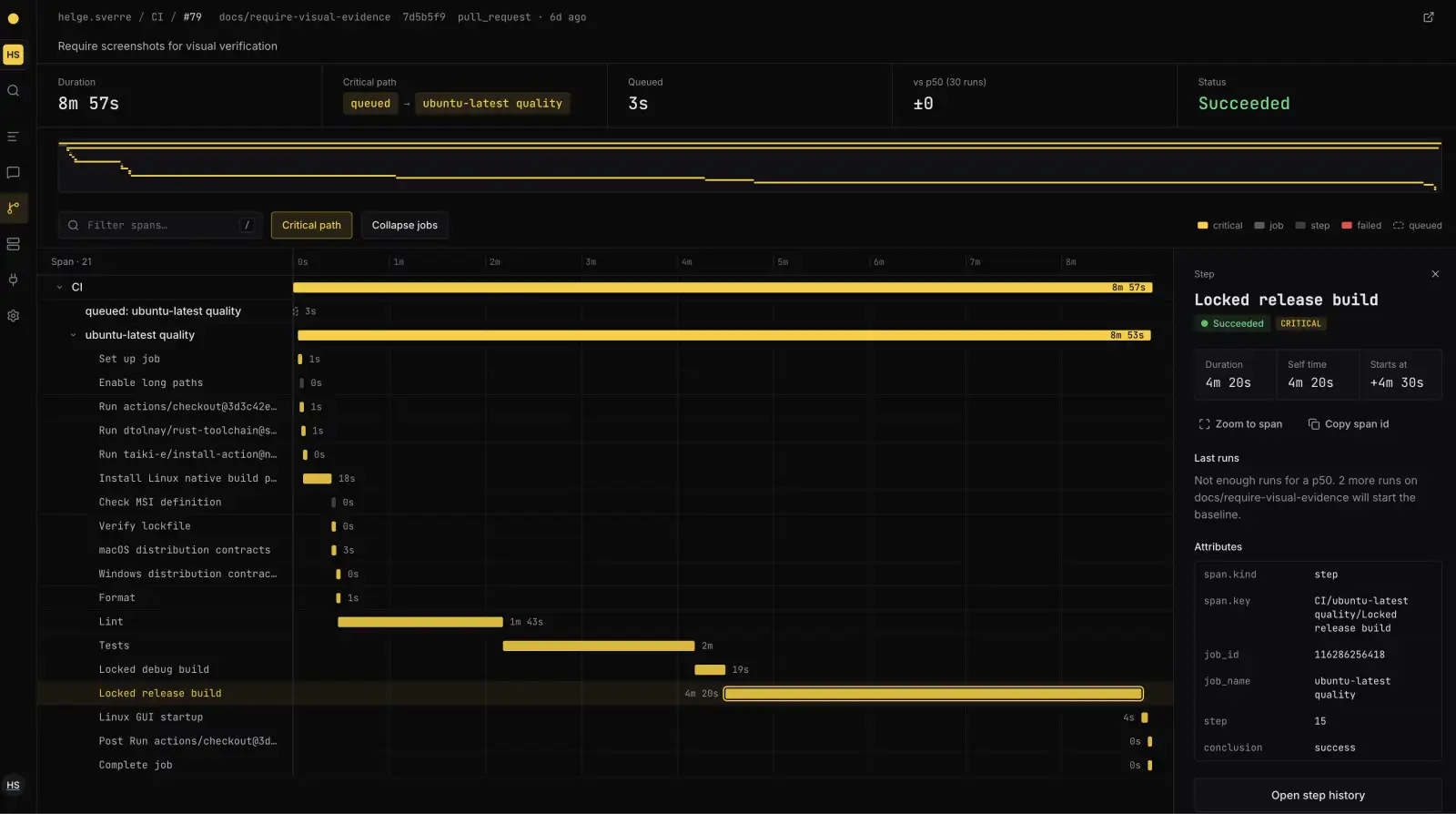Click the HS workspace badge at top
Screen dimensions: 1456x814
pyautogui.click(x=13, y=55)
